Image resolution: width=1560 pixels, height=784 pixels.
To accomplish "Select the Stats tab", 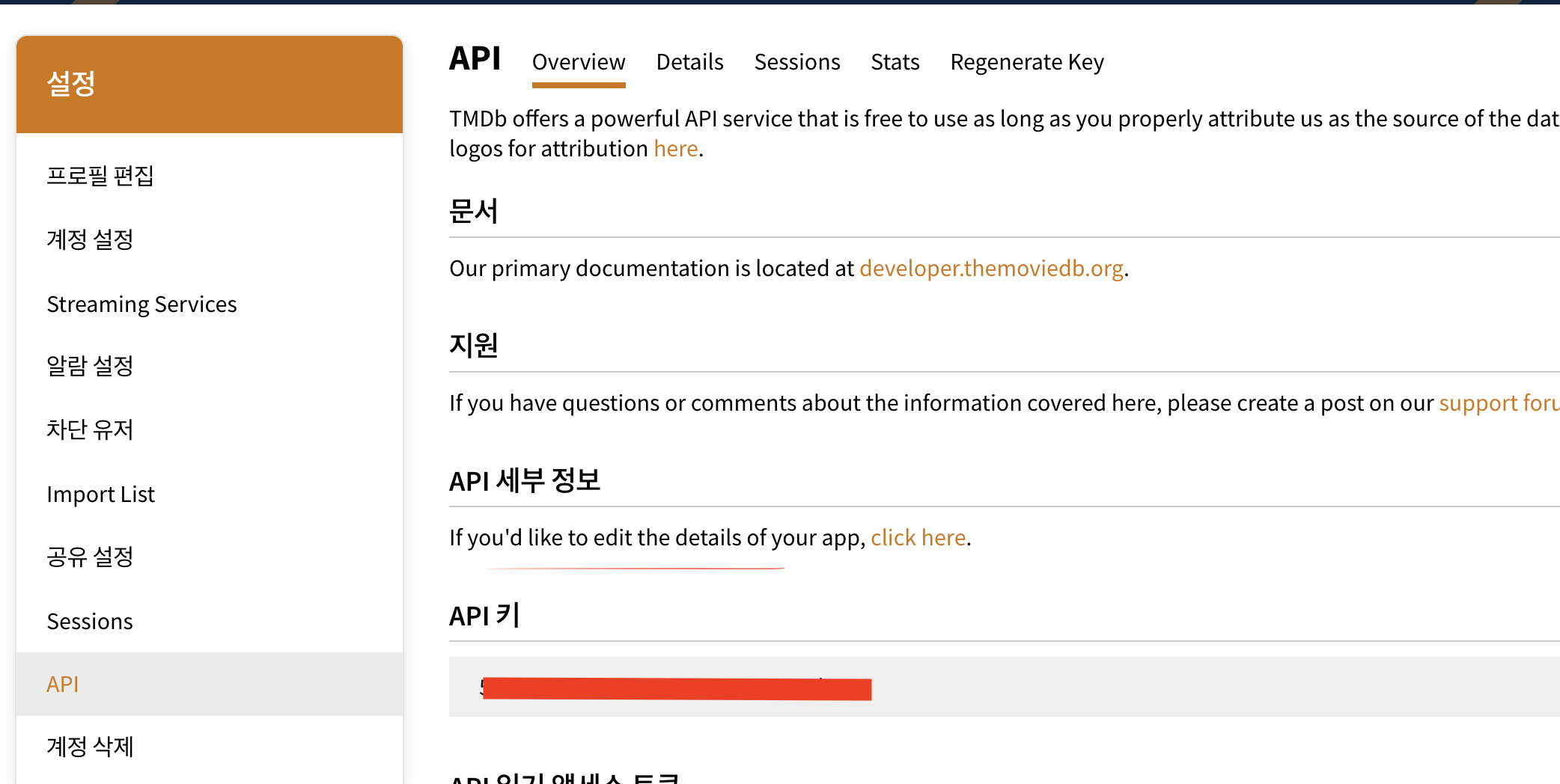I will pyautogui.click(x=895, y=62).
